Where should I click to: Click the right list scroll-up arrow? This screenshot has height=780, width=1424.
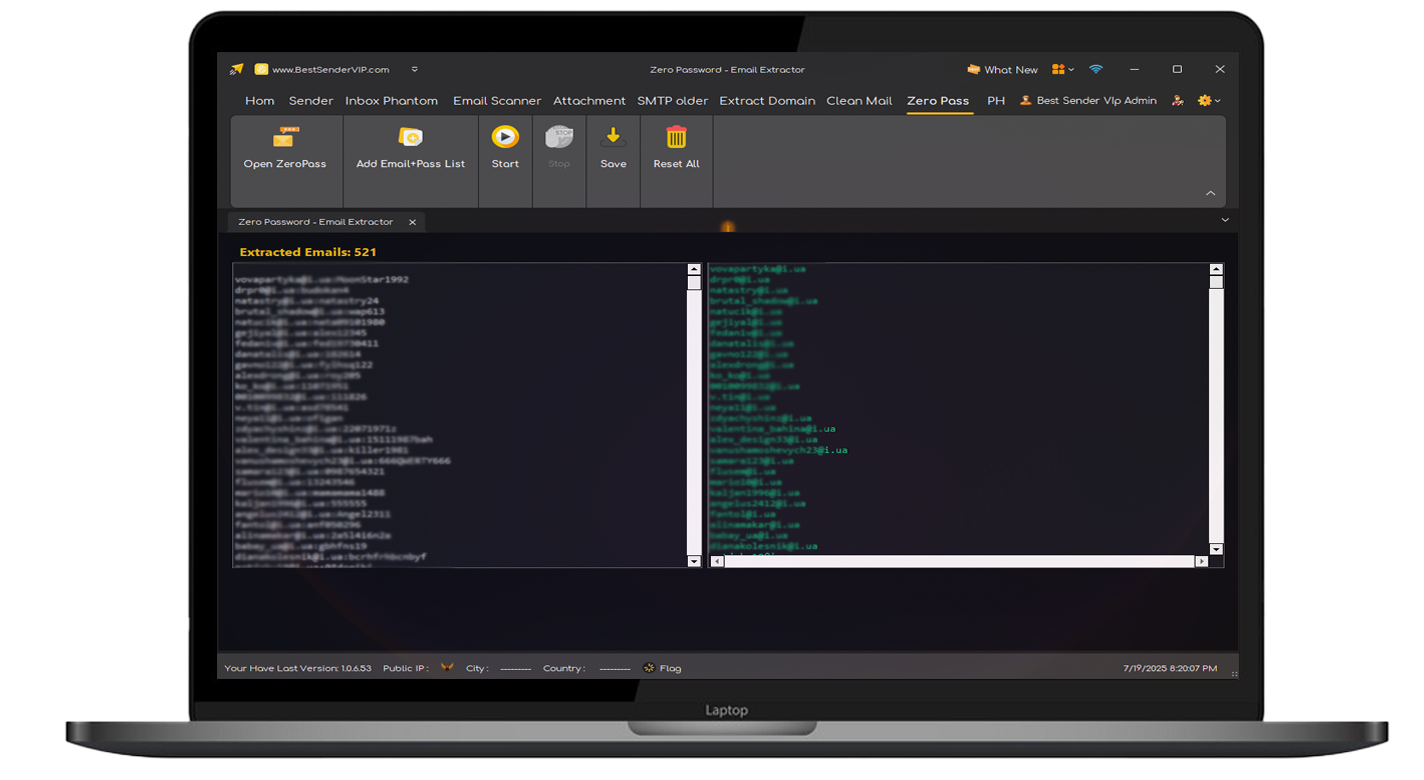[1216, 269]
